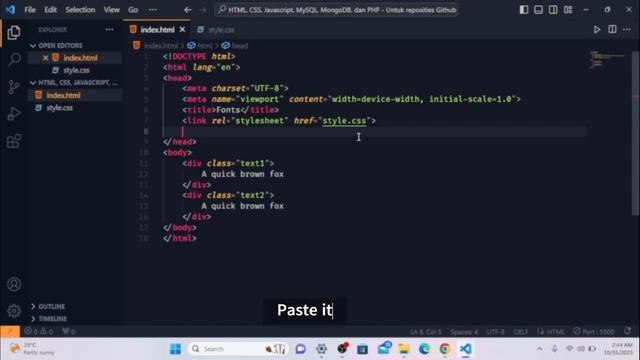Click the html breadcrumb symbol
640x360 pixels.
pyautogui.click(x=200, y=46)
